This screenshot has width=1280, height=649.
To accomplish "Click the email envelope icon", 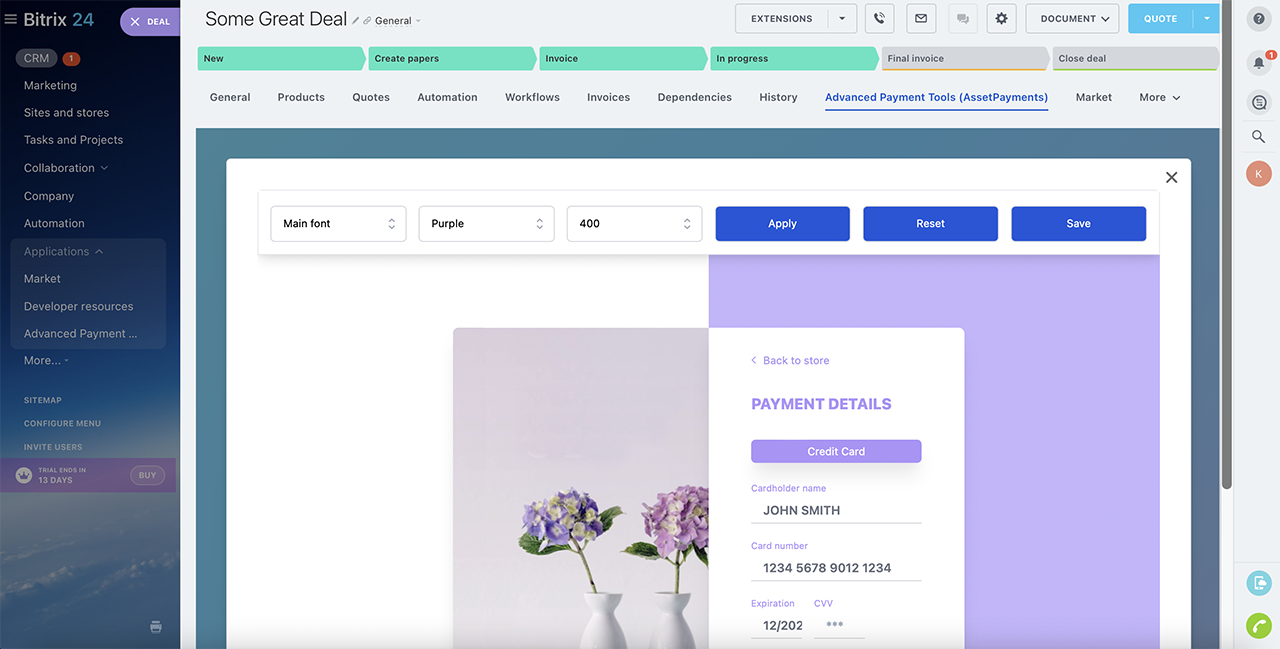I will point(921,18).
